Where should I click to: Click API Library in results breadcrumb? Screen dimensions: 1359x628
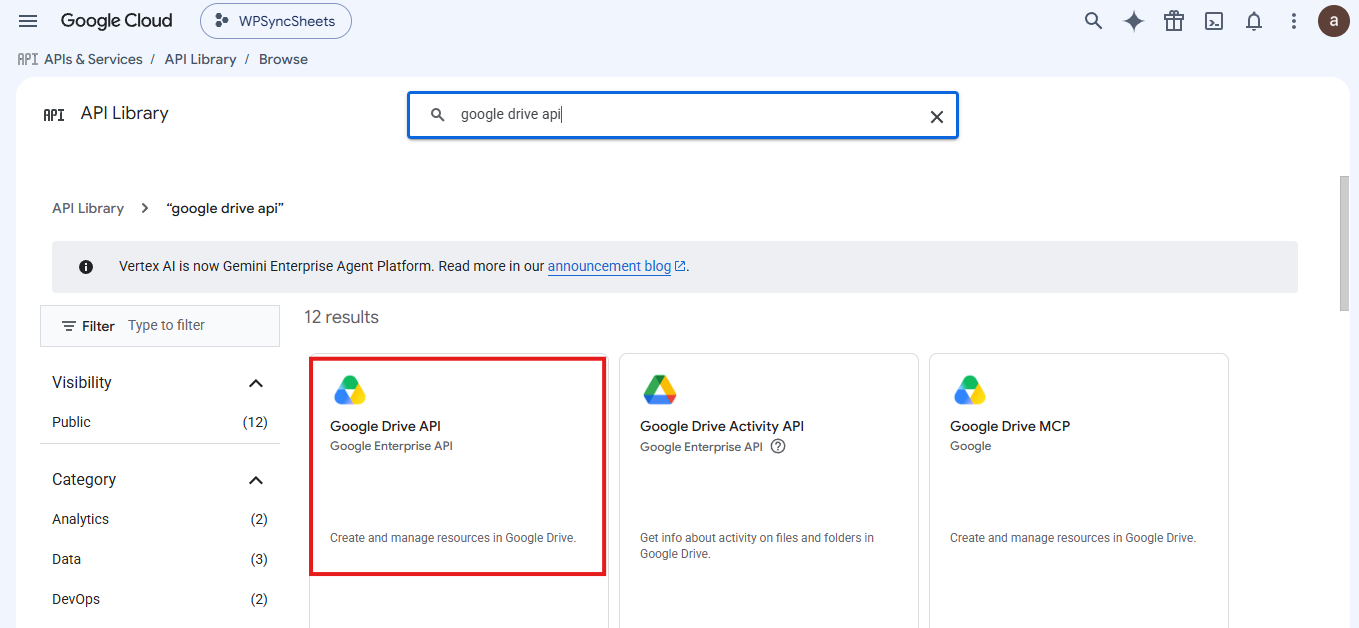[88, 208]
